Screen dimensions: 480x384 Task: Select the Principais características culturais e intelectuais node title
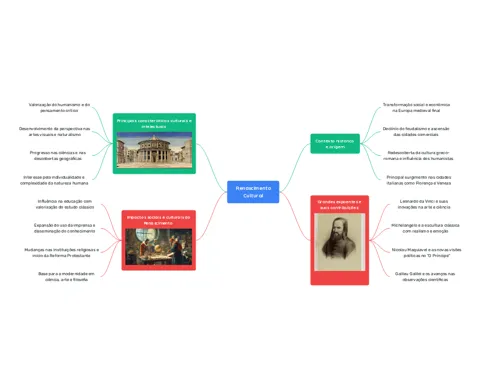pyautogui.click(x=154, y=123)
